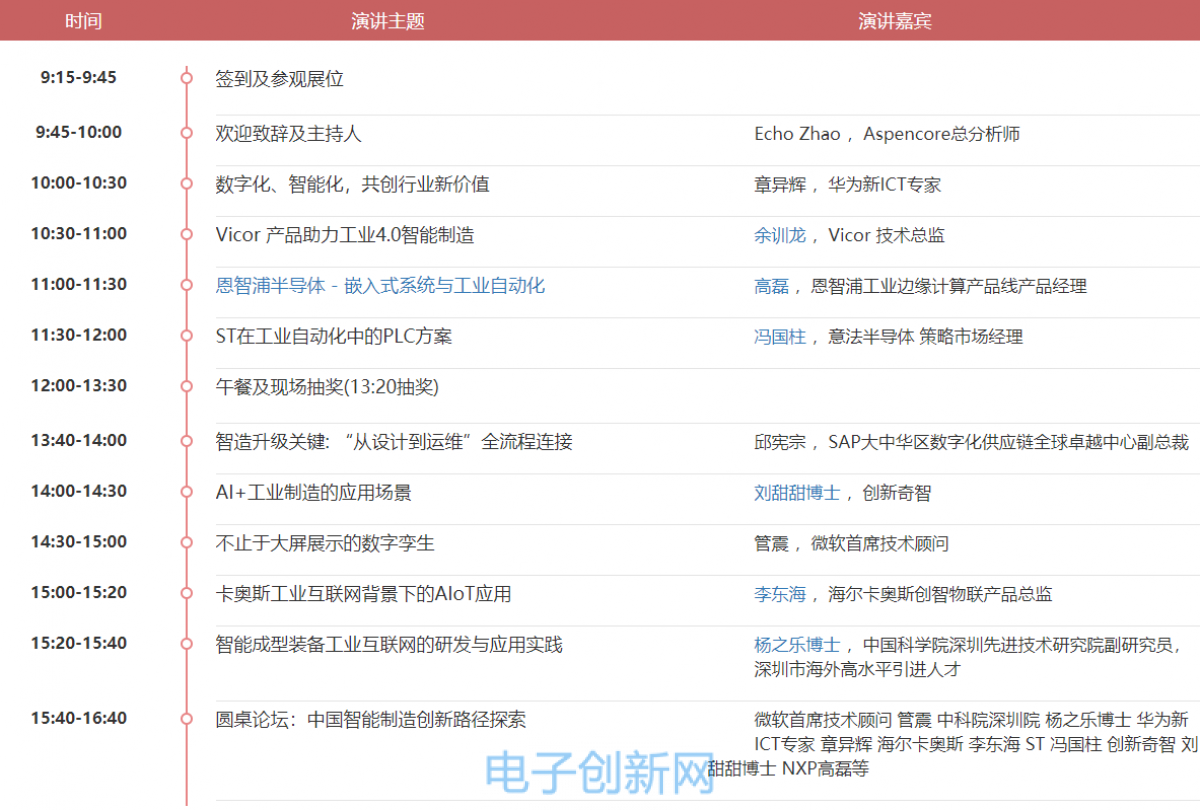The height and width of the screenshot is (810, 1200).
Task: Select the 恩智浦工业边缘计算产品线产品经理 title text
Action: [x=949, y=287]
